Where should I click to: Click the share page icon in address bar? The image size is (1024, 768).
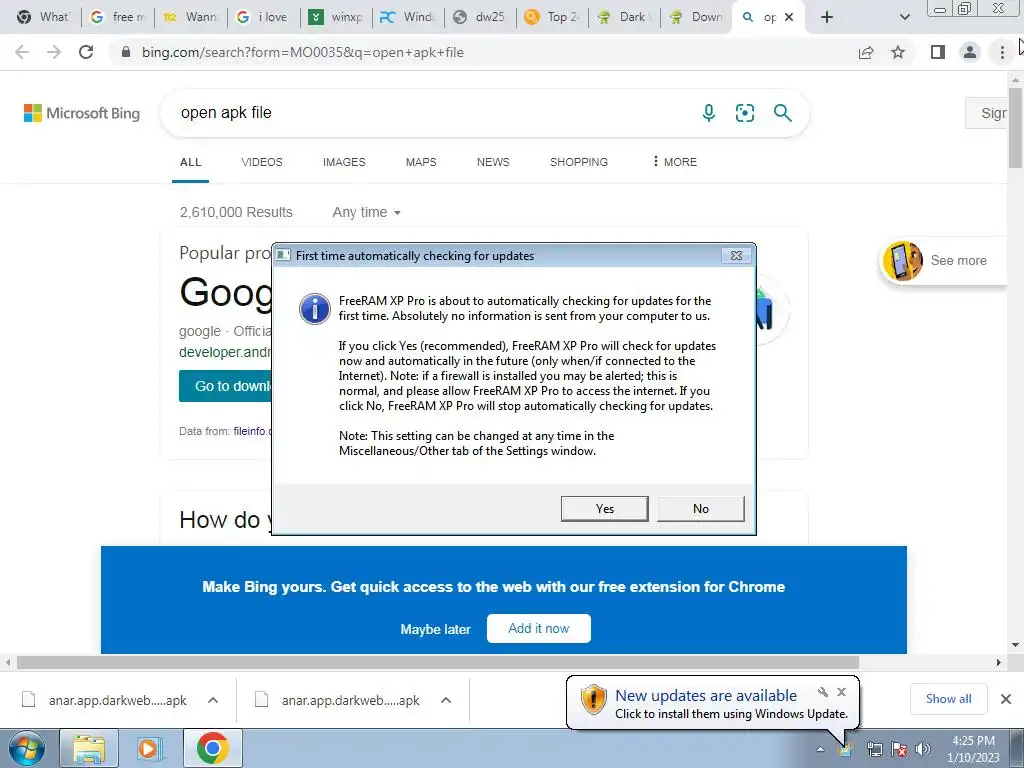pos(866,52)
